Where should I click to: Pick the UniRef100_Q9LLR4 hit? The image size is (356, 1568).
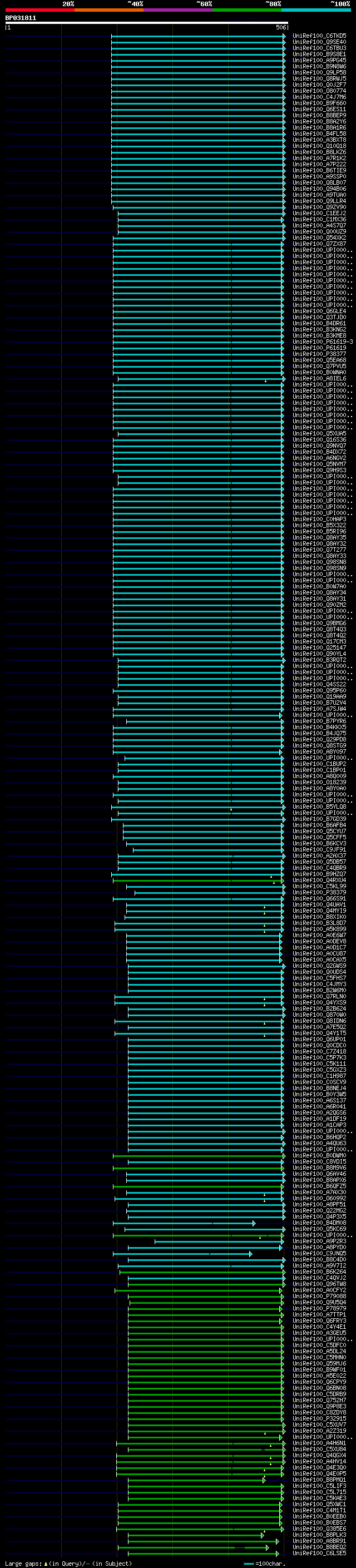pyautogui.click(x=319, y=201)
